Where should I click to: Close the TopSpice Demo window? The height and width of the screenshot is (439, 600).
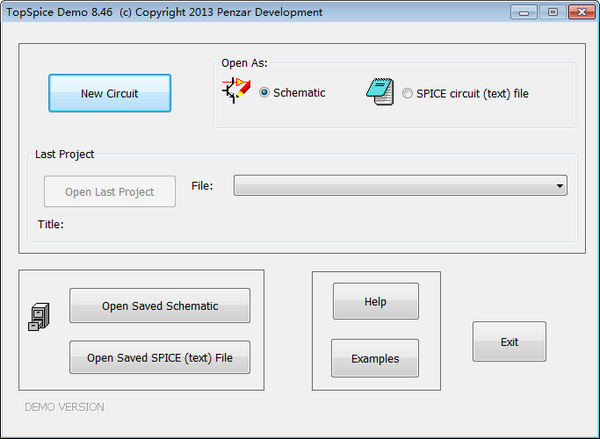coord(582,12)
